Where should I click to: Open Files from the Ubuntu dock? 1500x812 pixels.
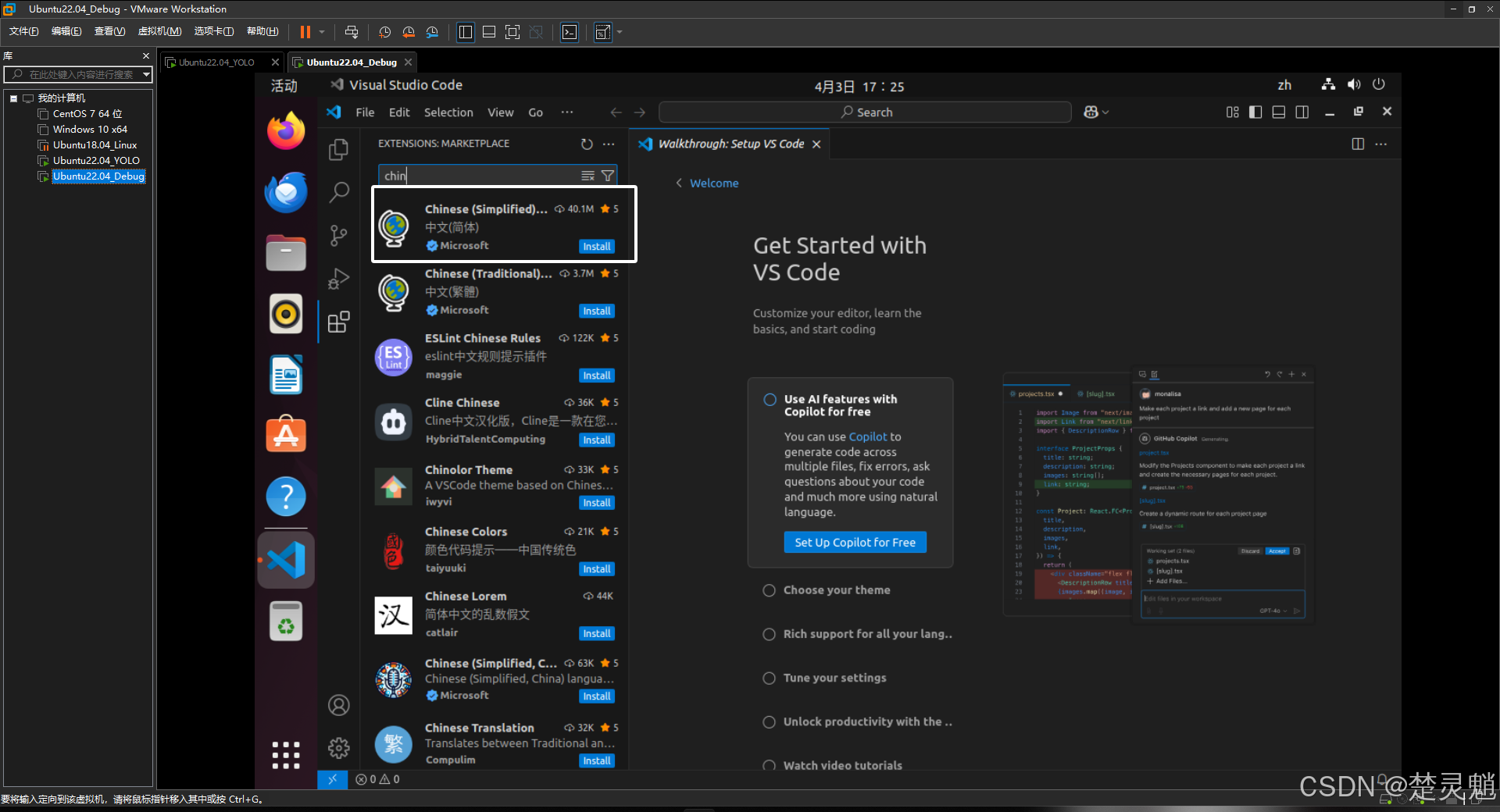286,253
